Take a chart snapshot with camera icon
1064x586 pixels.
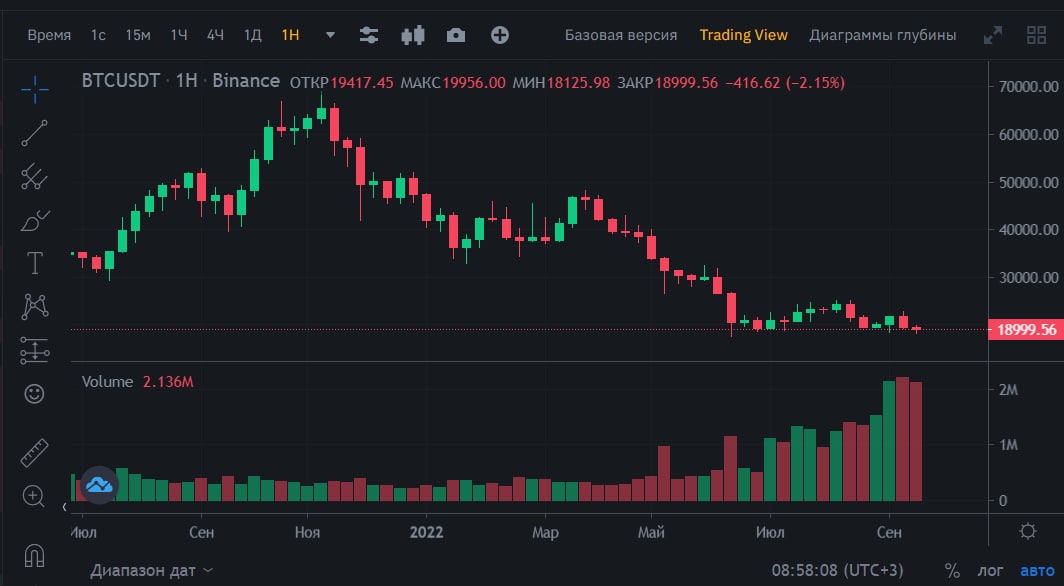tap(456, 35)
